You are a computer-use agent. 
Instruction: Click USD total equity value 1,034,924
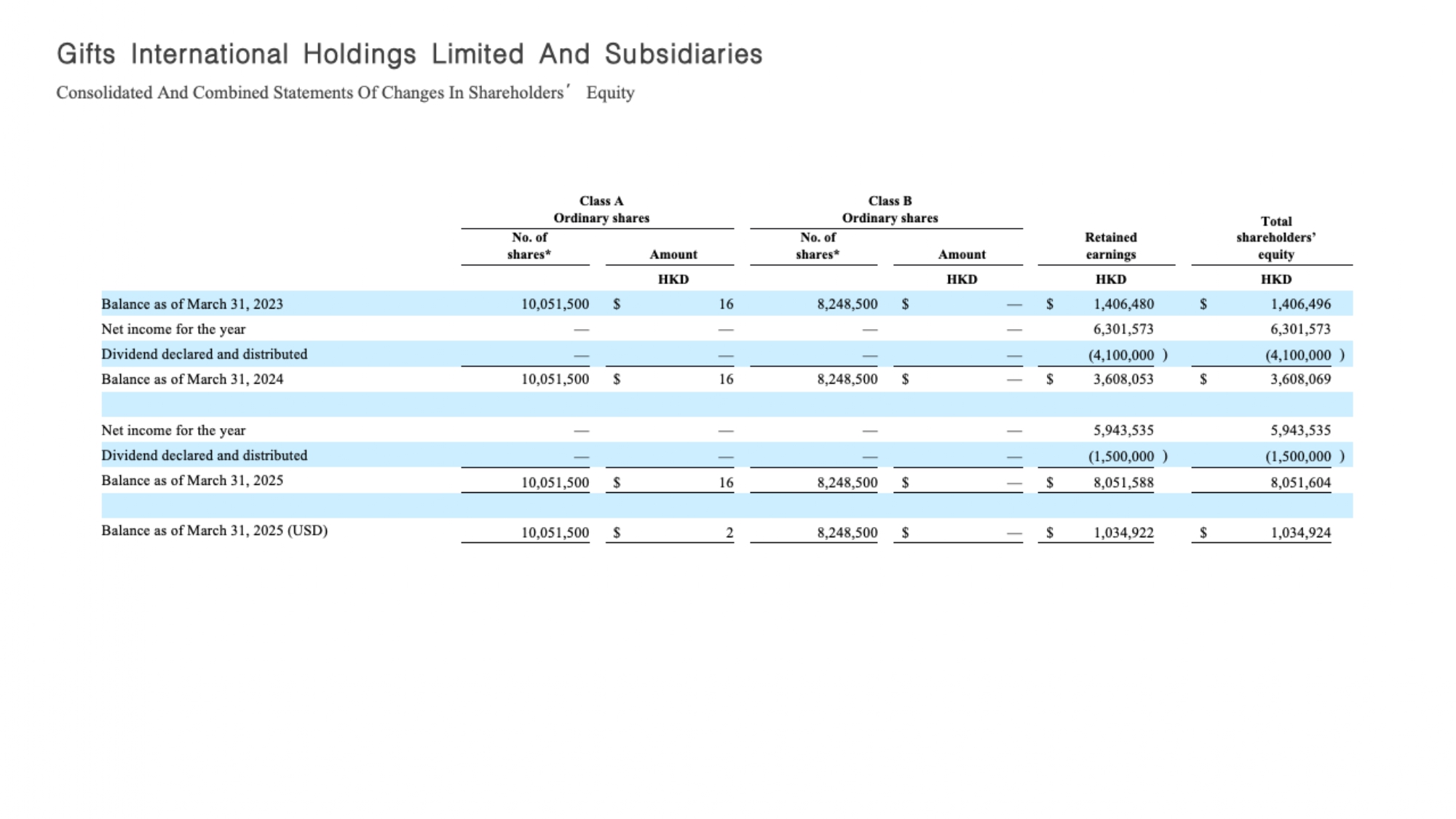click(1300, 532)
